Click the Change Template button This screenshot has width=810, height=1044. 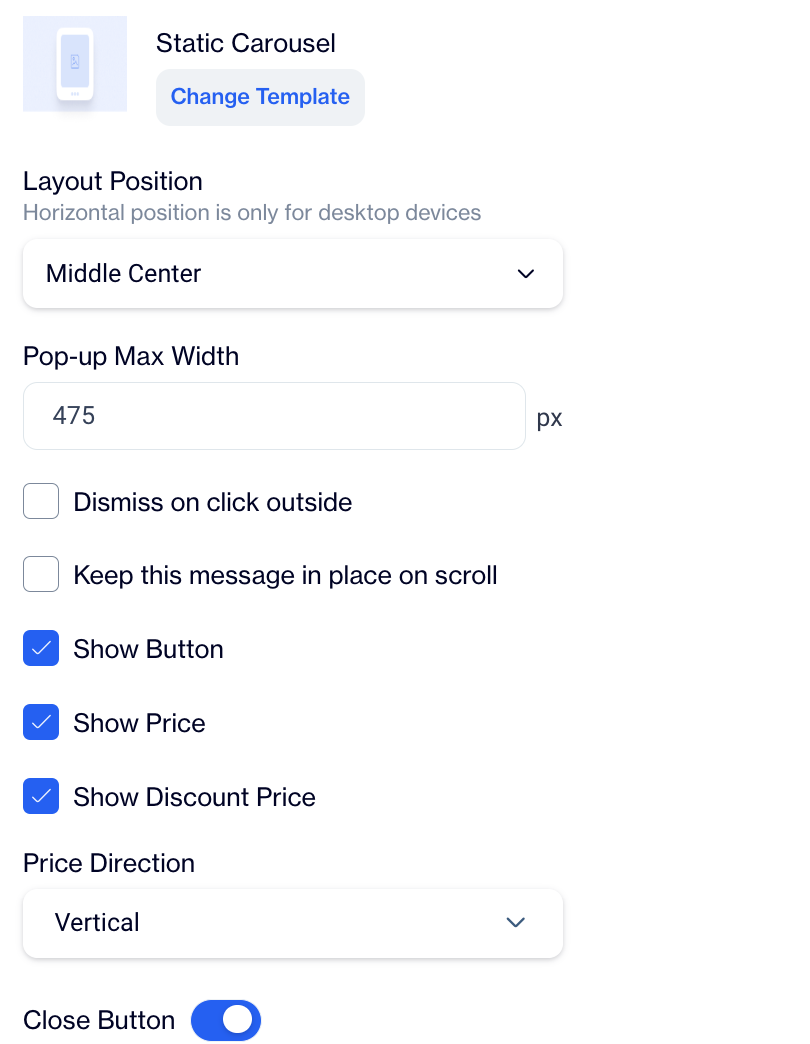[260, 97]
